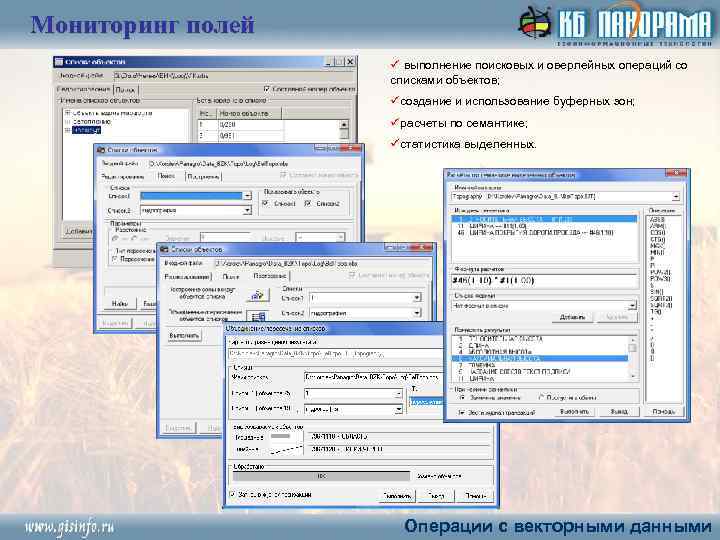Click the plus operator in operations list
Viewport: 720px width, 540px height.
tap(652, 318)
